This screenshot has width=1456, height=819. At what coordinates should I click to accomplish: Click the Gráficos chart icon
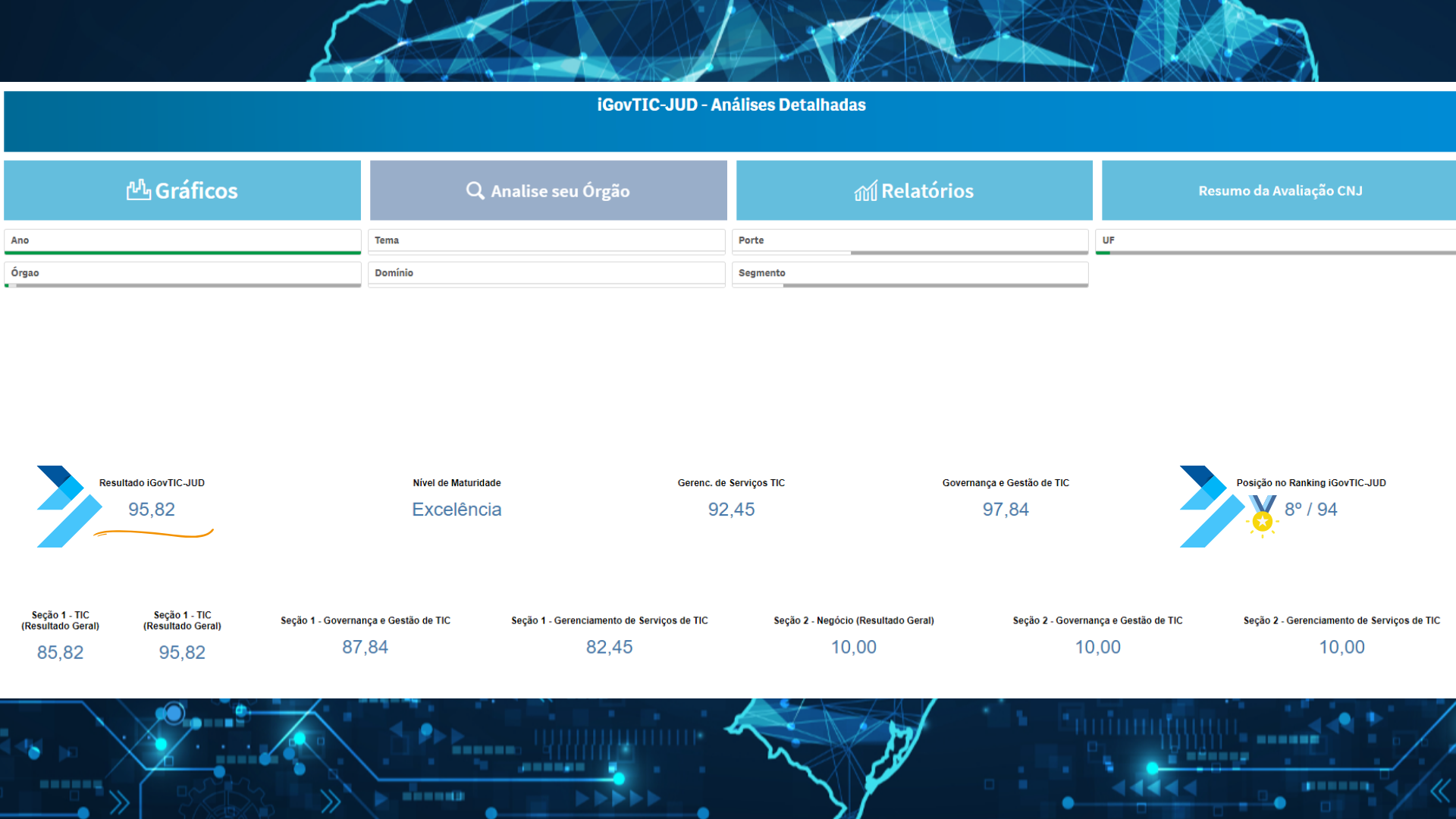[x=138, y=190]
